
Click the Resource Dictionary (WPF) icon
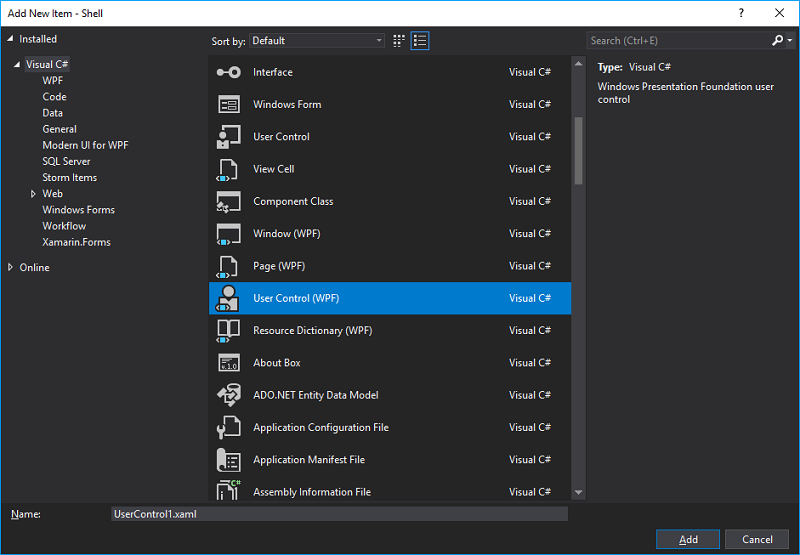(x=228, y=331)
